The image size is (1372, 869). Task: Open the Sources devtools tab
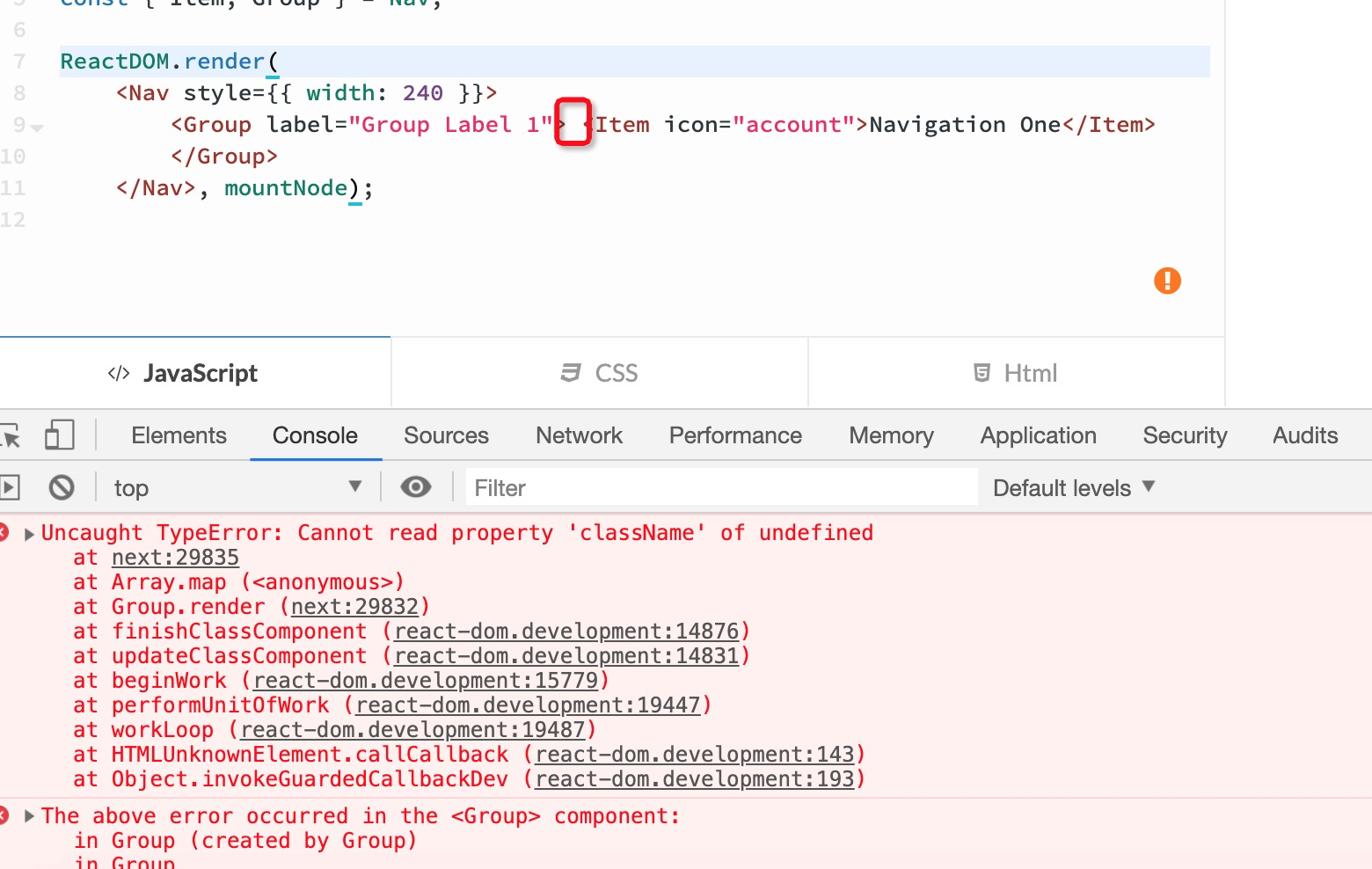click(446, 435)
